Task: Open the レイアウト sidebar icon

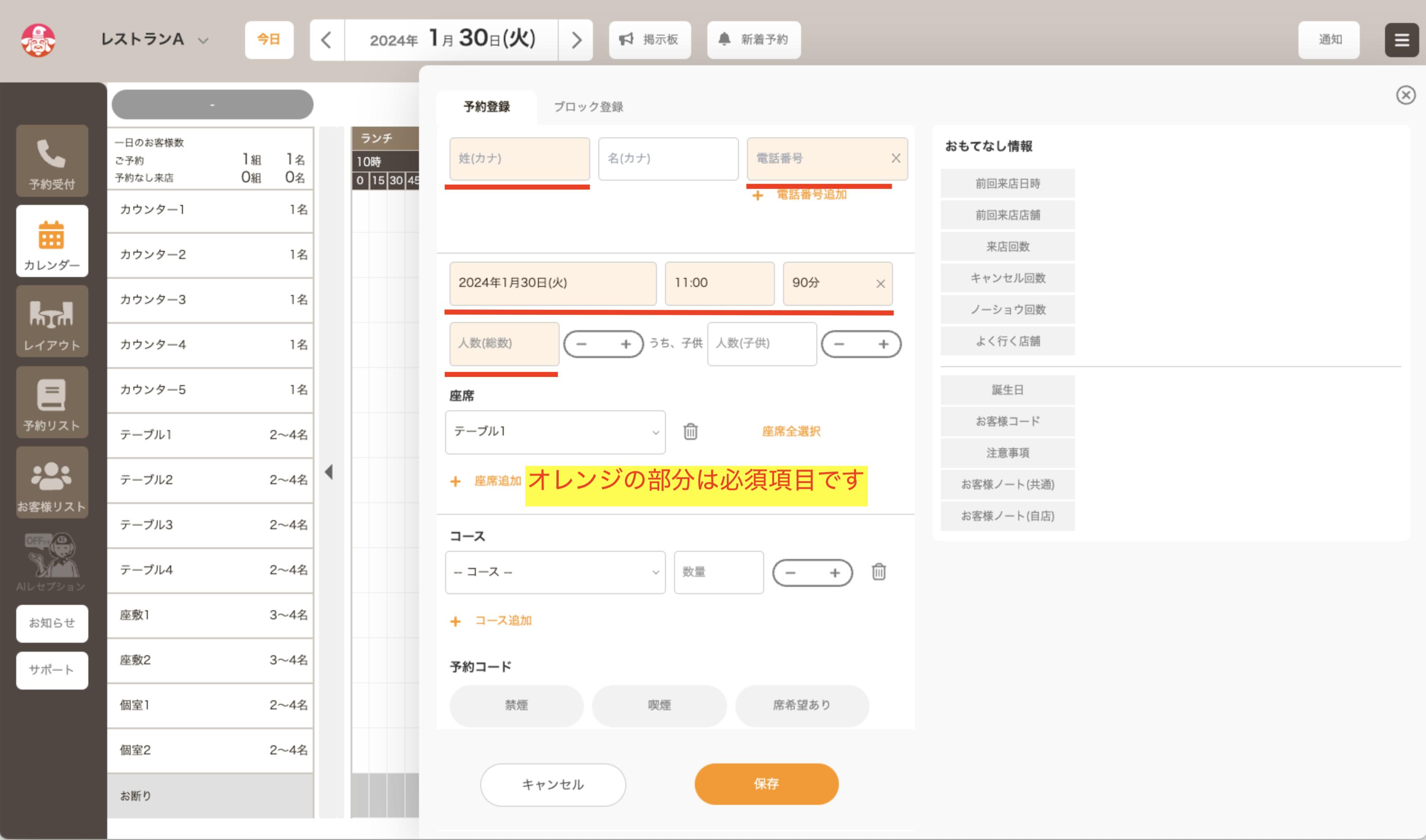Action: [x=51, y=322]
